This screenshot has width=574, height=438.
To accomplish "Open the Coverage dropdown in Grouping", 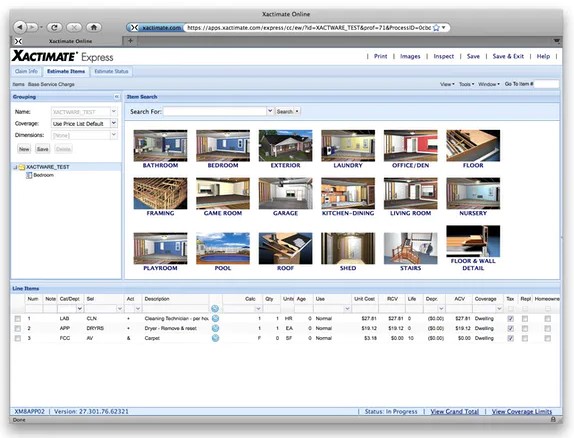I will point(114,123).
